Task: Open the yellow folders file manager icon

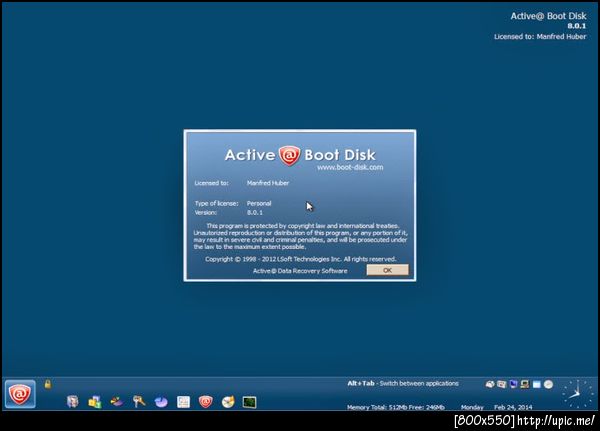Action: point(95,402)
